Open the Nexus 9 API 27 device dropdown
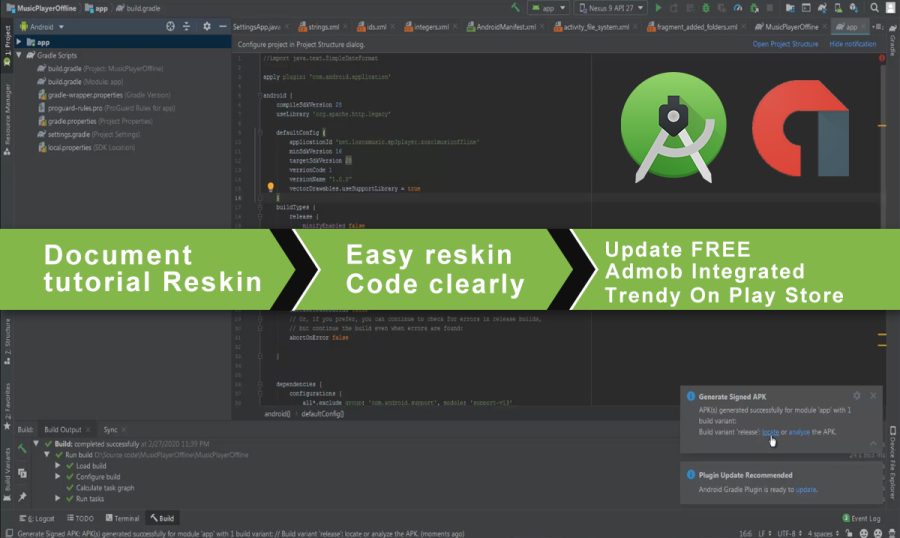The image size is (900, 538). coord(611,8)
